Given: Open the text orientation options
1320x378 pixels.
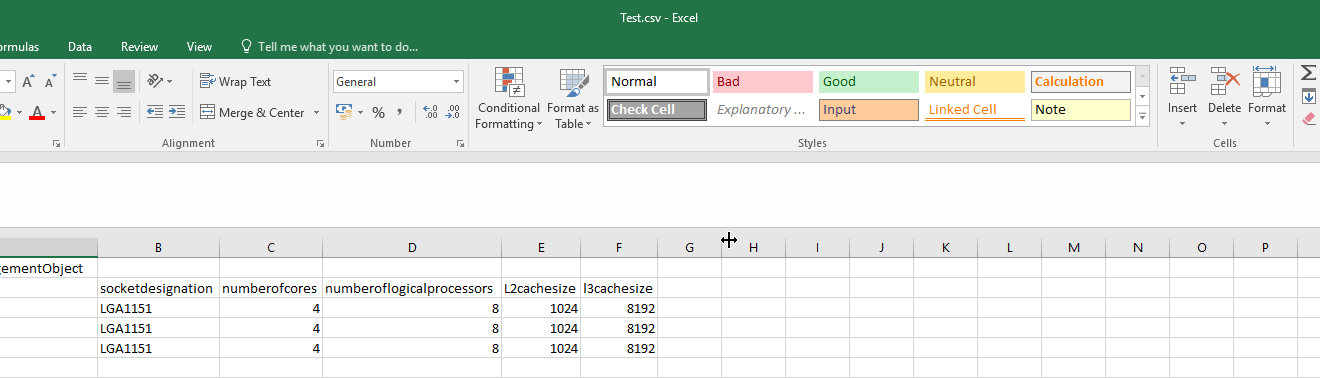Looking at the screenshot, I should pos(160,81).
